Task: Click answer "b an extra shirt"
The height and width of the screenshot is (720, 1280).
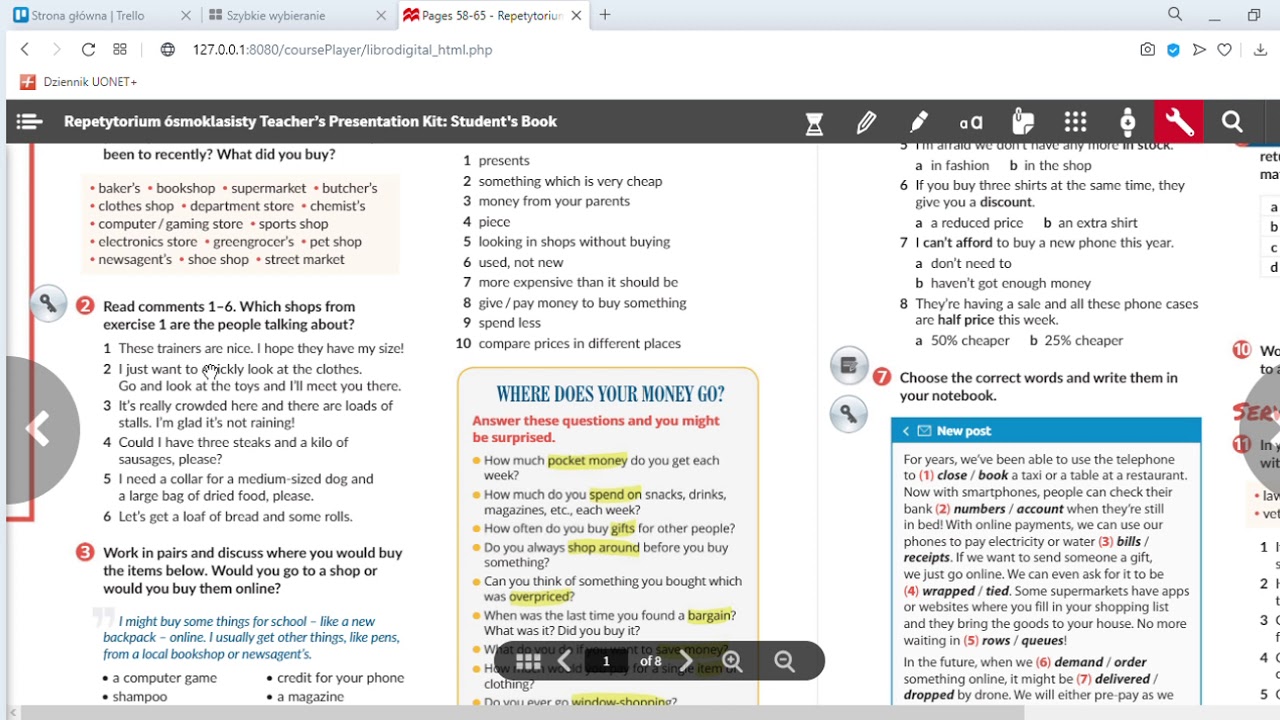Action: click(1090, 223)
